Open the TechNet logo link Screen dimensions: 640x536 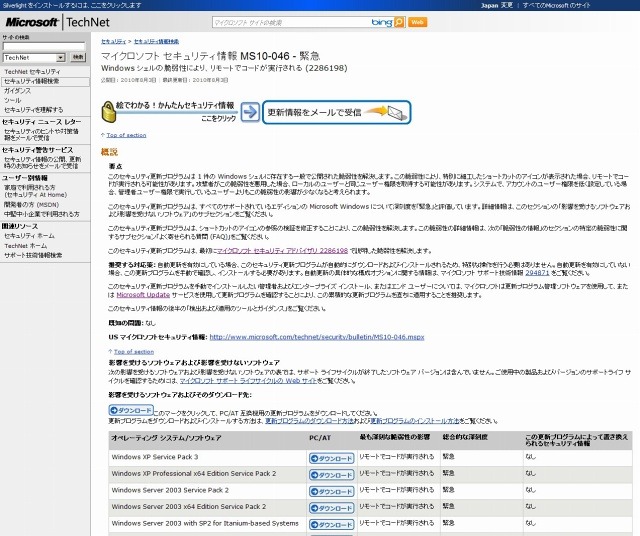88,22
